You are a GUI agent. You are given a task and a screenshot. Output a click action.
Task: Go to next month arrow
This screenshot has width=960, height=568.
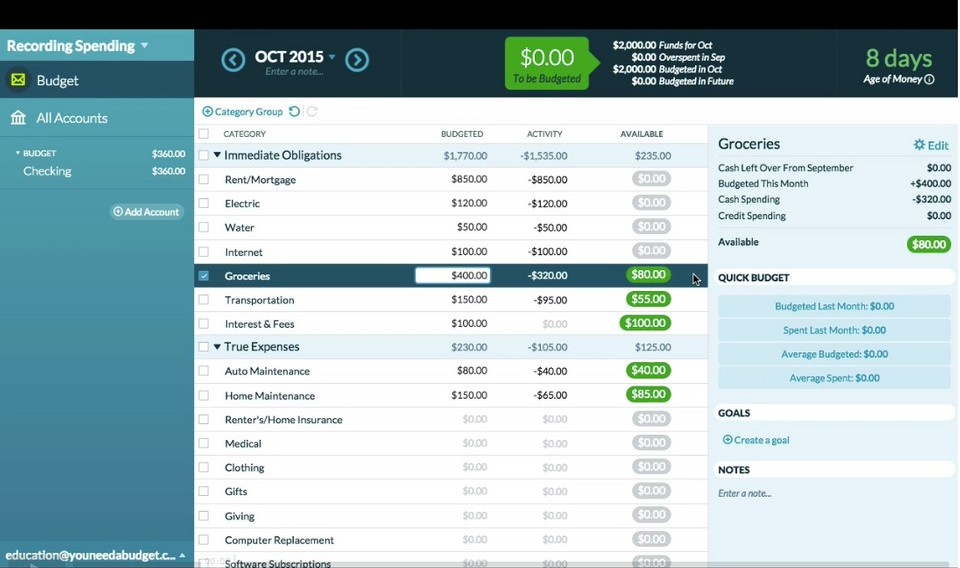[x=357, y=60]
